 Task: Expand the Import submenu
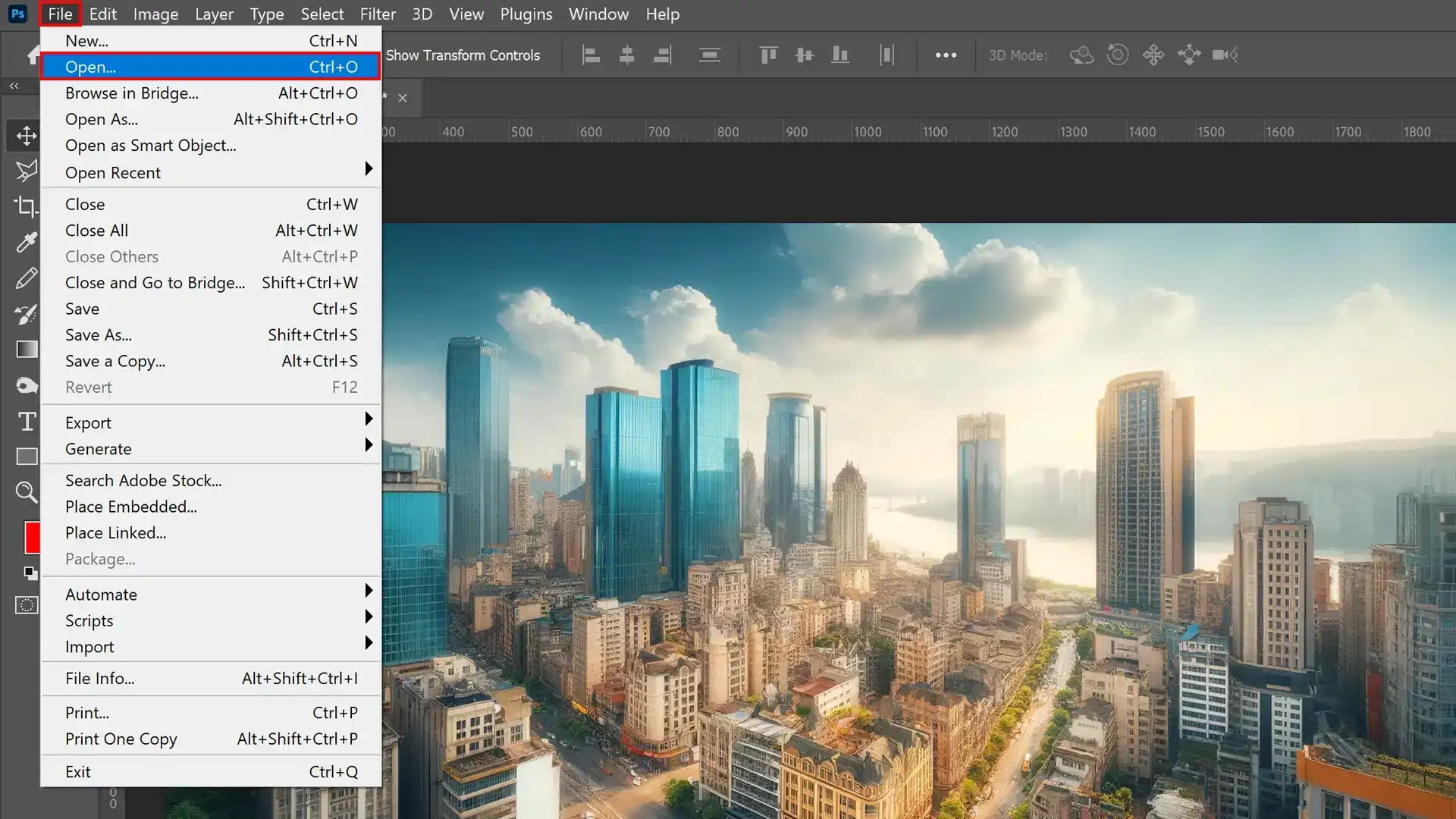[x=211, y=647]
